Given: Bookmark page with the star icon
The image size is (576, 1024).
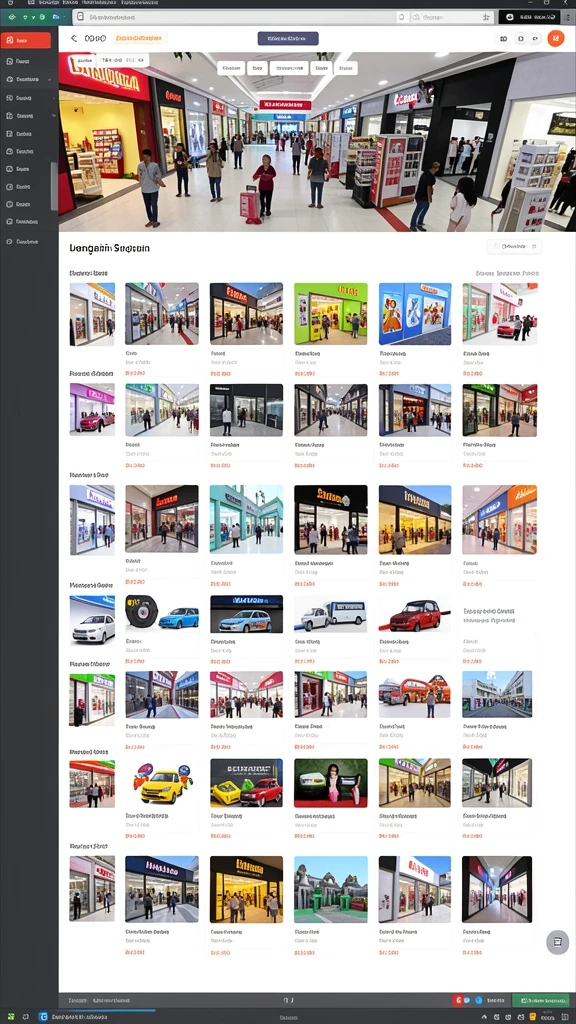Looking at the screenshot, I should pos(486,17).
